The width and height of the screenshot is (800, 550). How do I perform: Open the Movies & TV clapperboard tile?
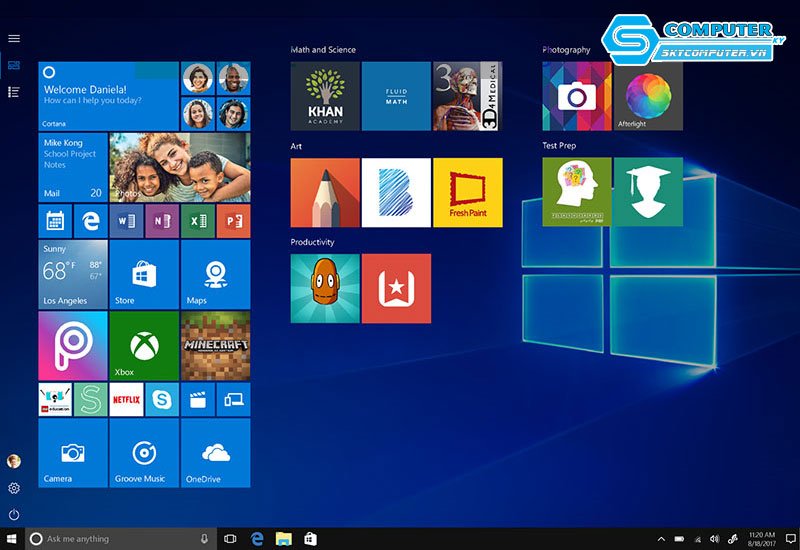point(198,399)
